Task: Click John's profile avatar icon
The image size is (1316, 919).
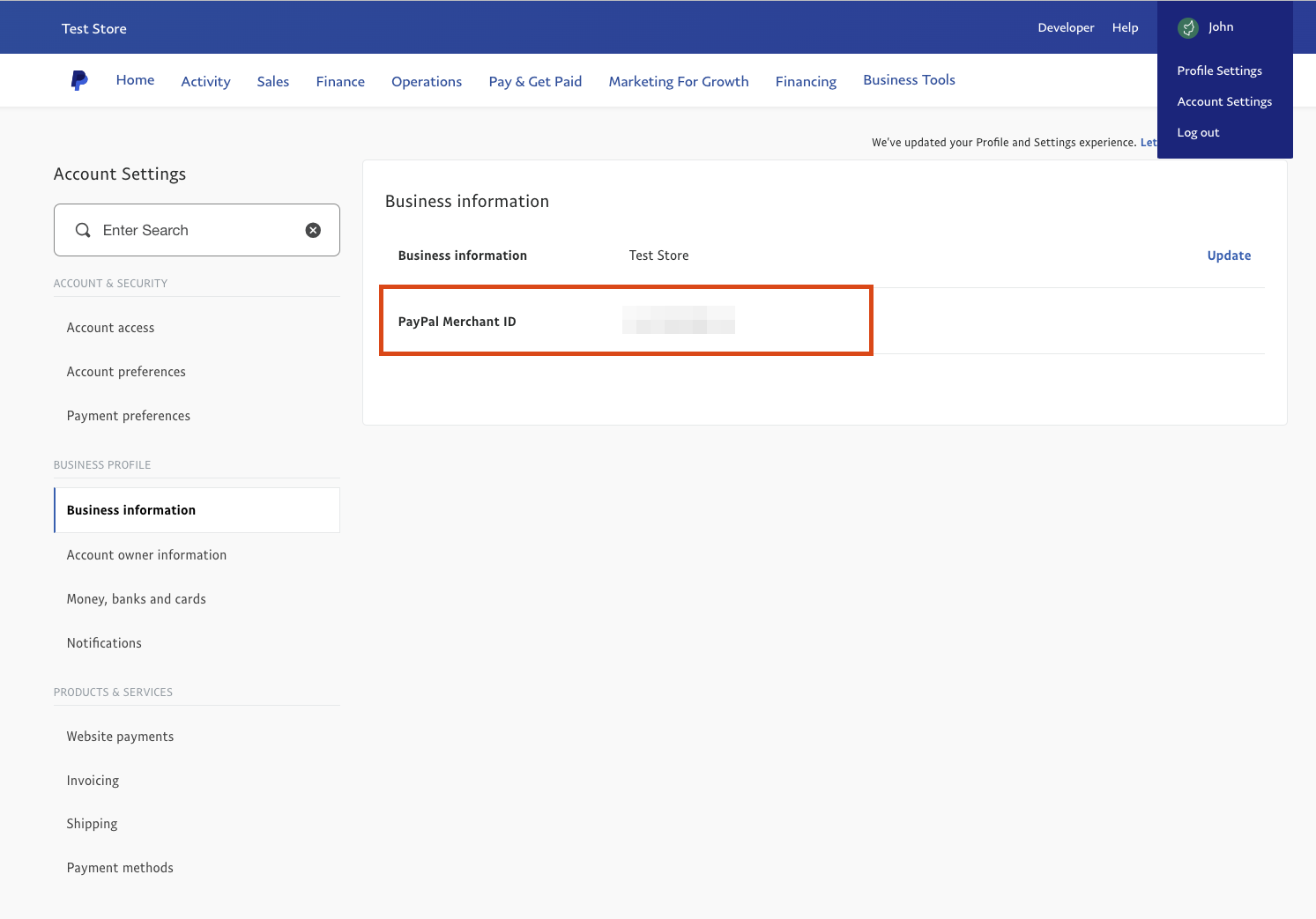Action: click(1187, 27)
